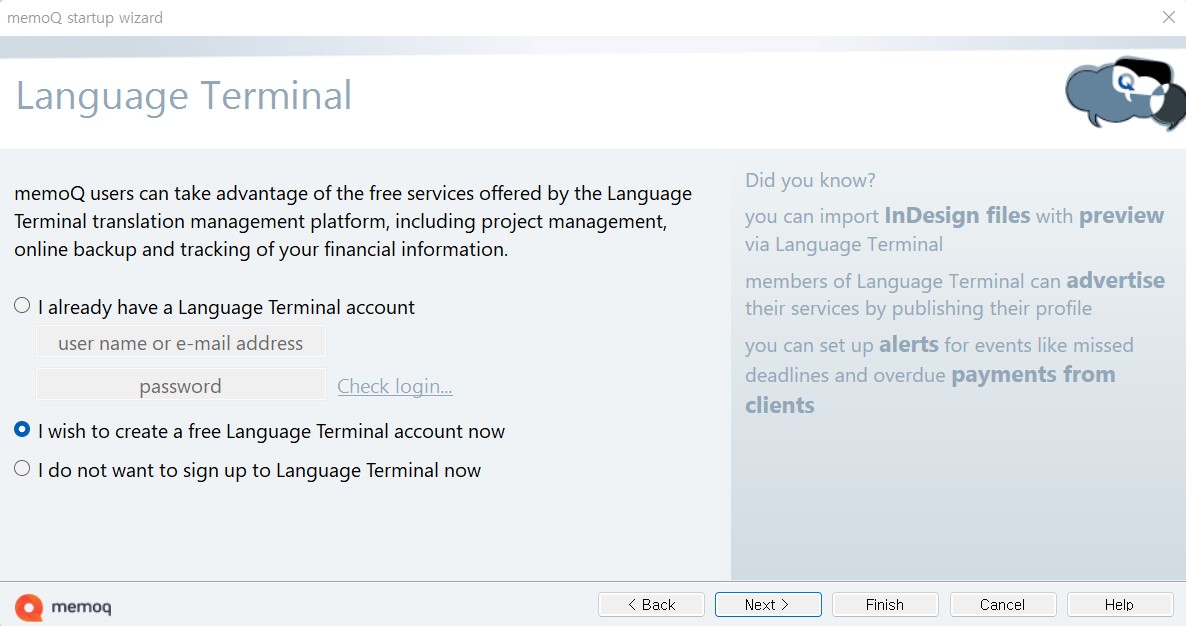Close the memoQ startup wizard window
Image resolution: width=1186 pixels, height=626 pixels.
[x=1168, y=17]
